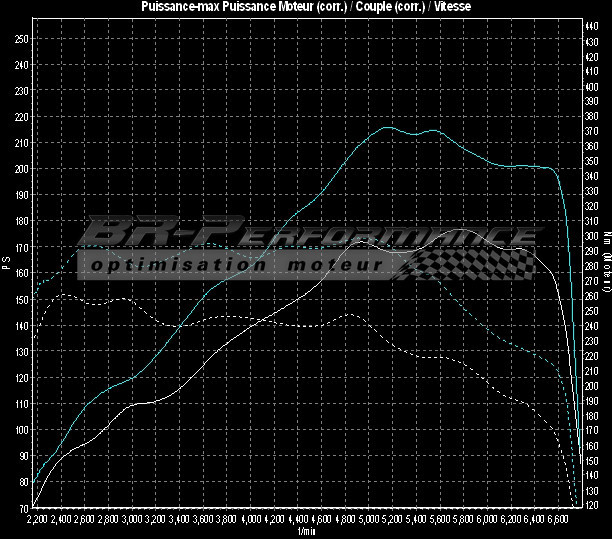Click the 1/min x-axis label
Viewport: 612px width, 539px height.
point(306,532)
